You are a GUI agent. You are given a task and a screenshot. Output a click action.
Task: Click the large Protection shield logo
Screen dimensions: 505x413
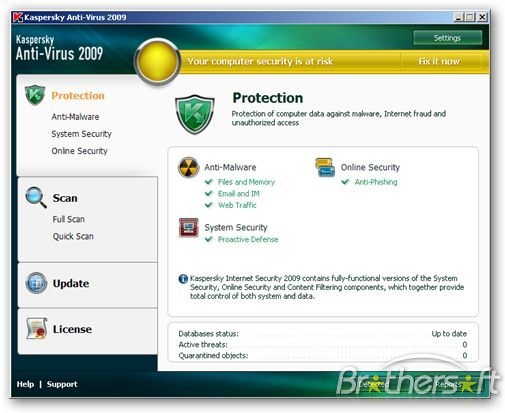click(x=195, y=114)
